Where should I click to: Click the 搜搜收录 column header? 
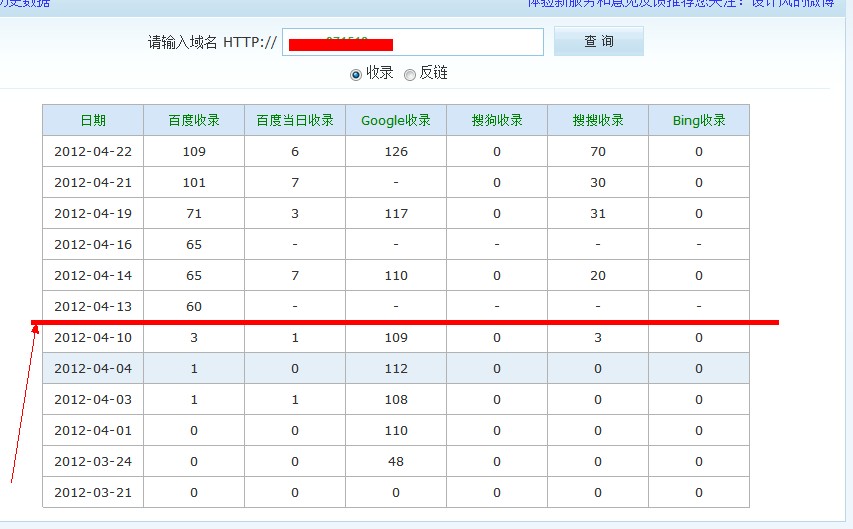[598, 120]
